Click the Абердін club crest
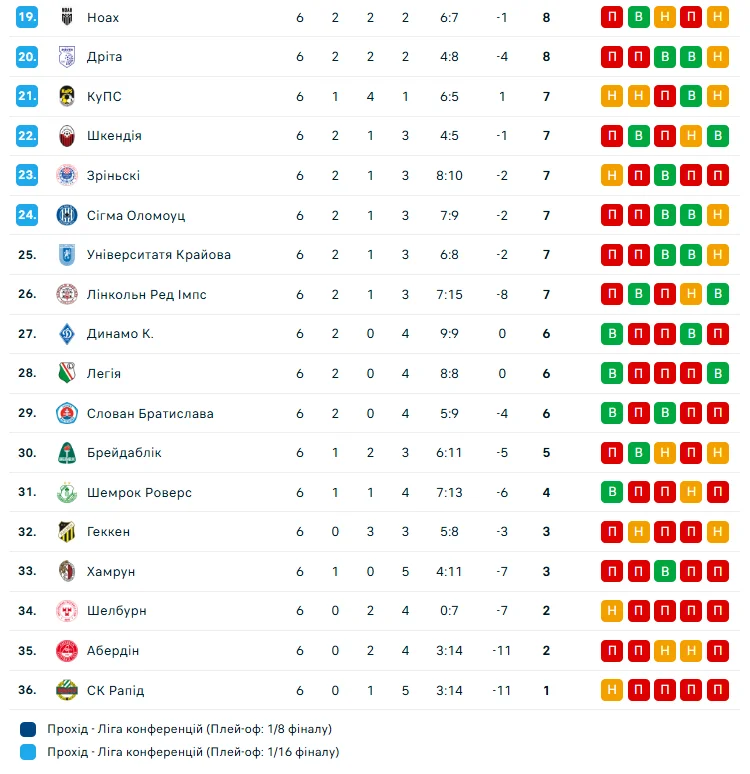The height and width of the screenshot is (774, 750). point(67,651)
